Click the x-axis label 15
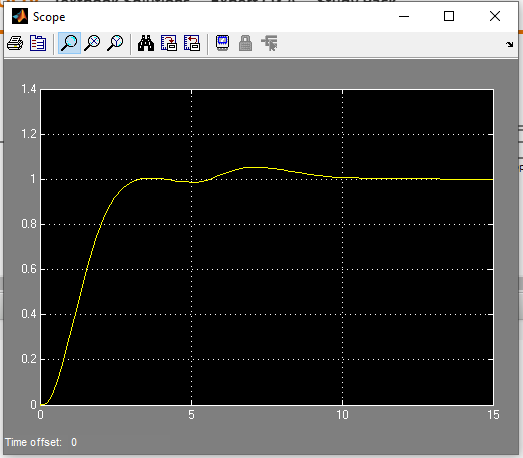The width and height of the screenshot is (523, 458). coord(493,415)
